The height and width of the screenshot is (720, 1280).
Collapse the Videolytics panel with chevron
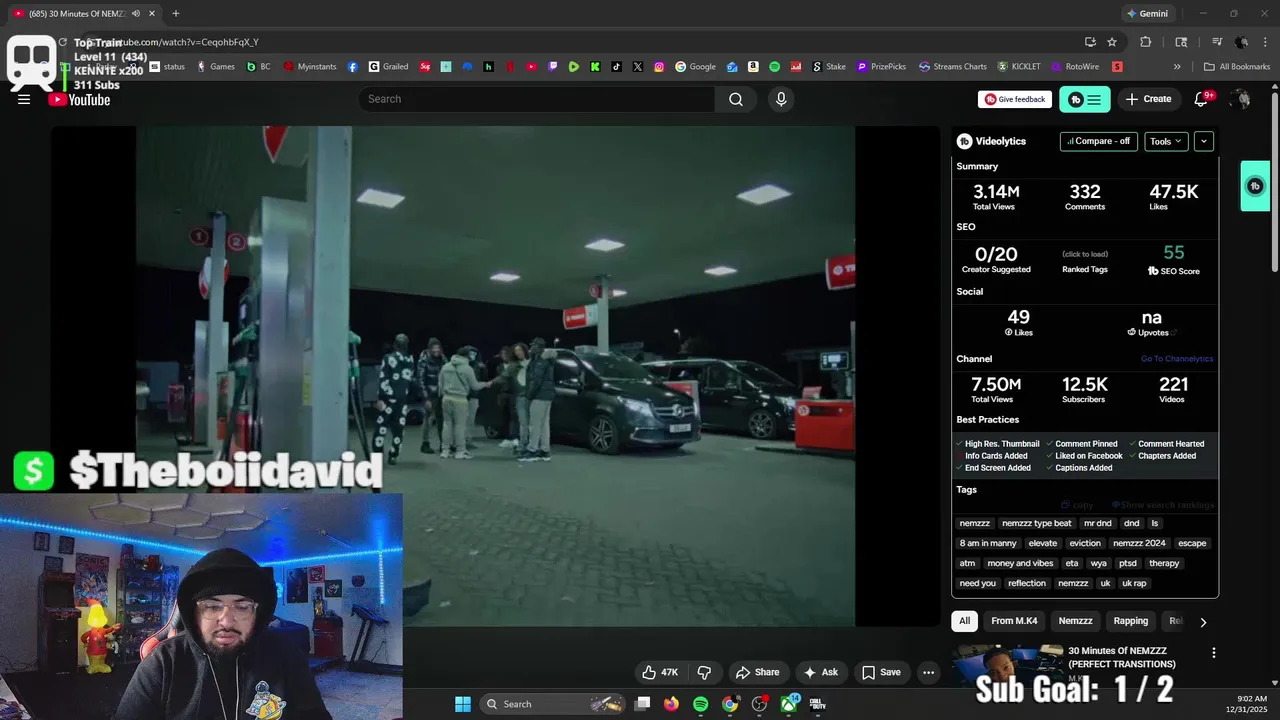[x=1204, y=141]
